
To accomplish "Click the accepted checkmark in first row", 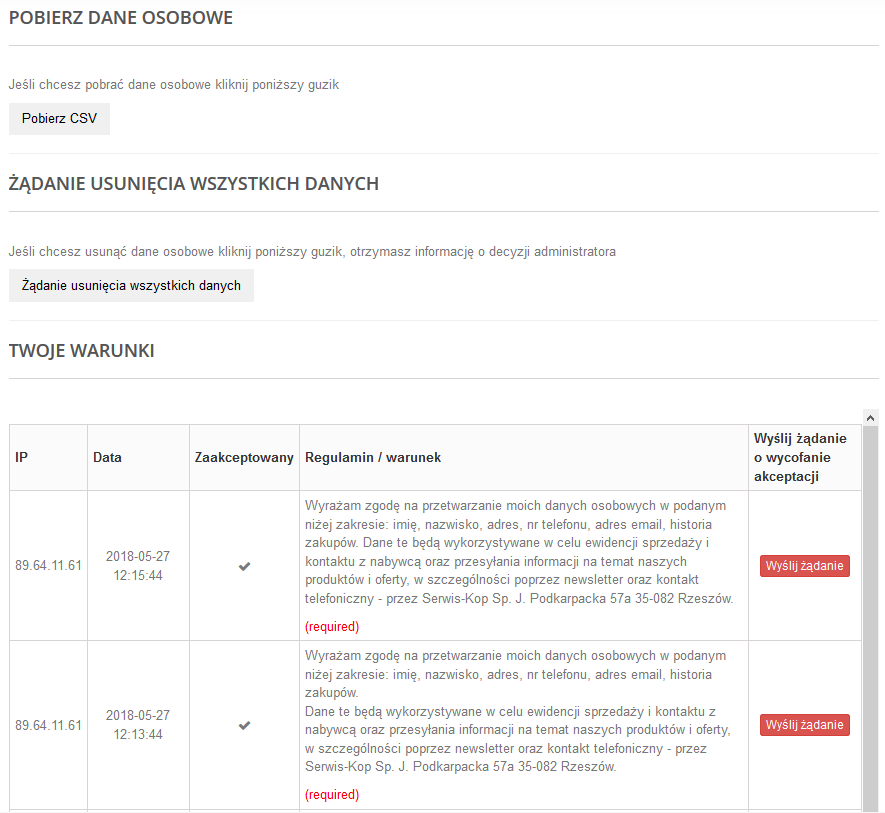I will coord(244,566).
